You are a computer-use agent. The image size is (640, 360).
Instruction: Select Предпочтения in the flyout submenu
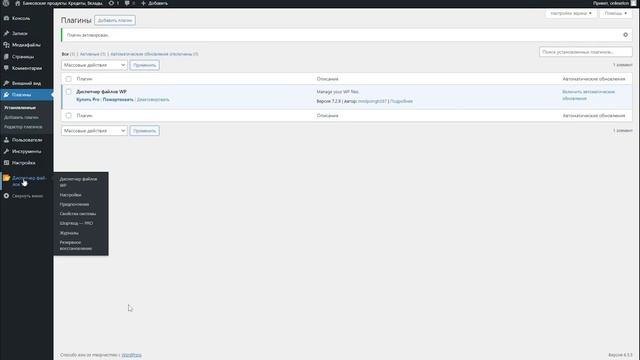(x=74, y=204)
